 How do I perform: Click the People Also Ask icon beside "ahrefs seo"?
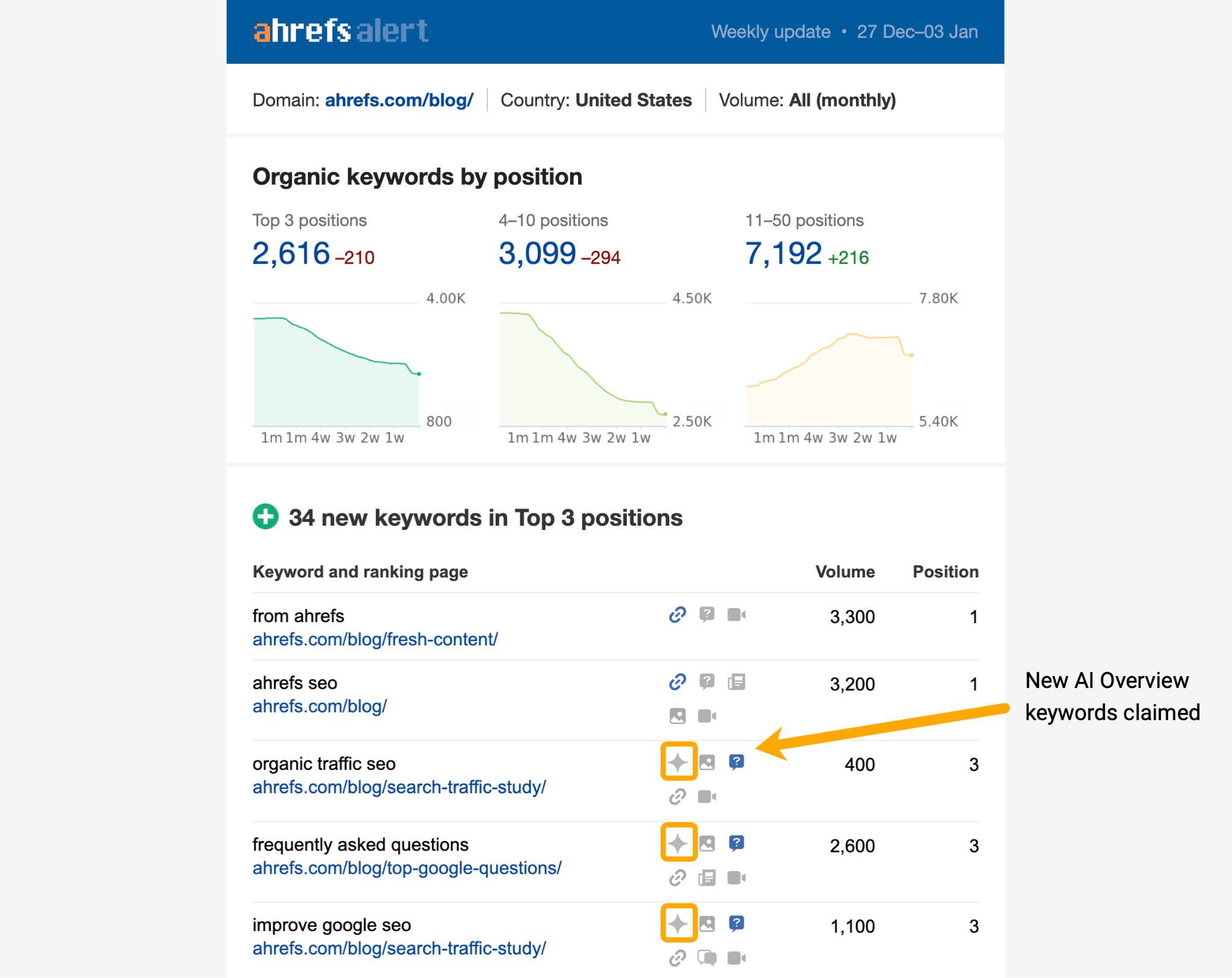[x=707, y=681]
